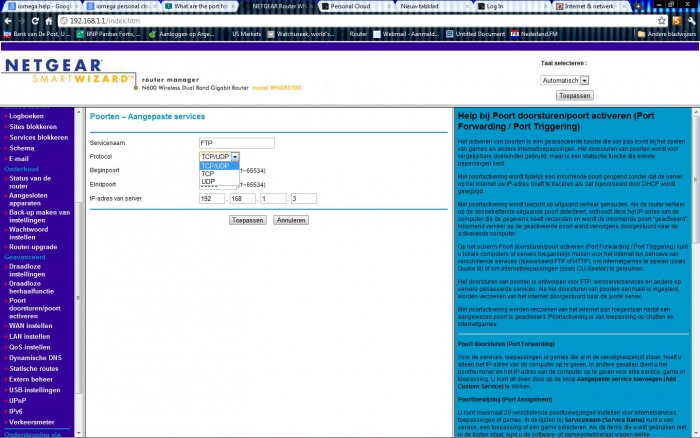Go to browser home icon
Viewport: 700px width, 438px height.
[x=49, y=21]
